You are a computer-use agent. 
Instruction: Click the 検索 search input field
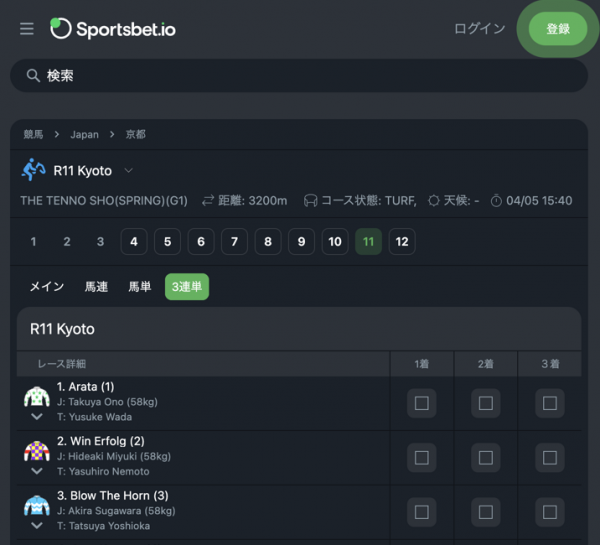pos(299,75)
